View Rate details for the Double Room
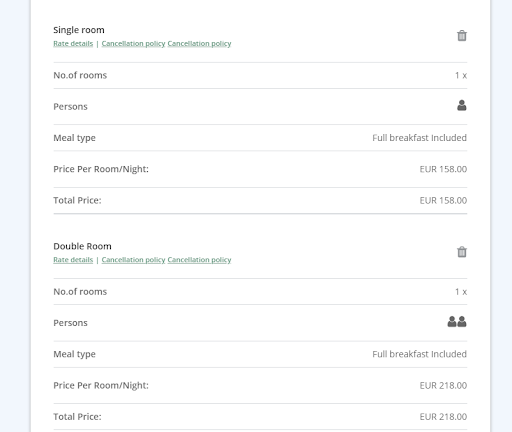The width and height of the screenshot is (512, 432). (x=73, y=260)
